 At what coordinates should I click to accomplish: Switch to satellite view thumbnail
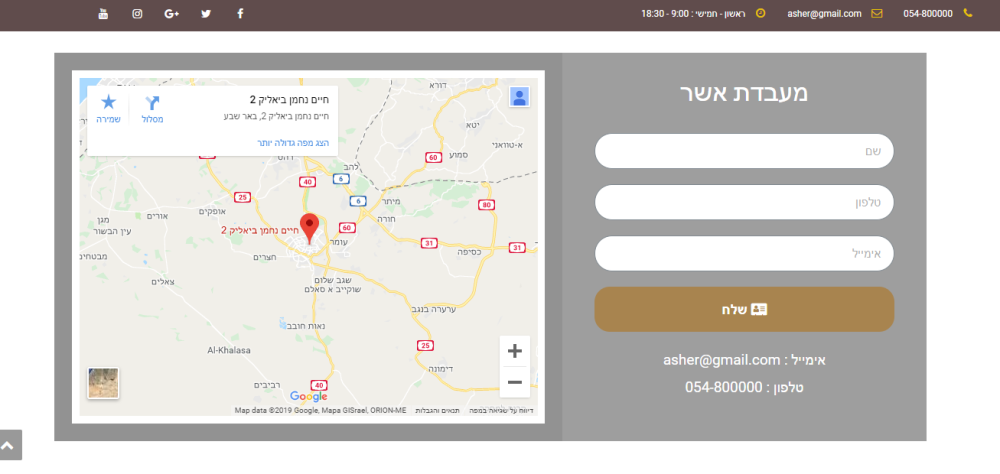click(103, 383)
